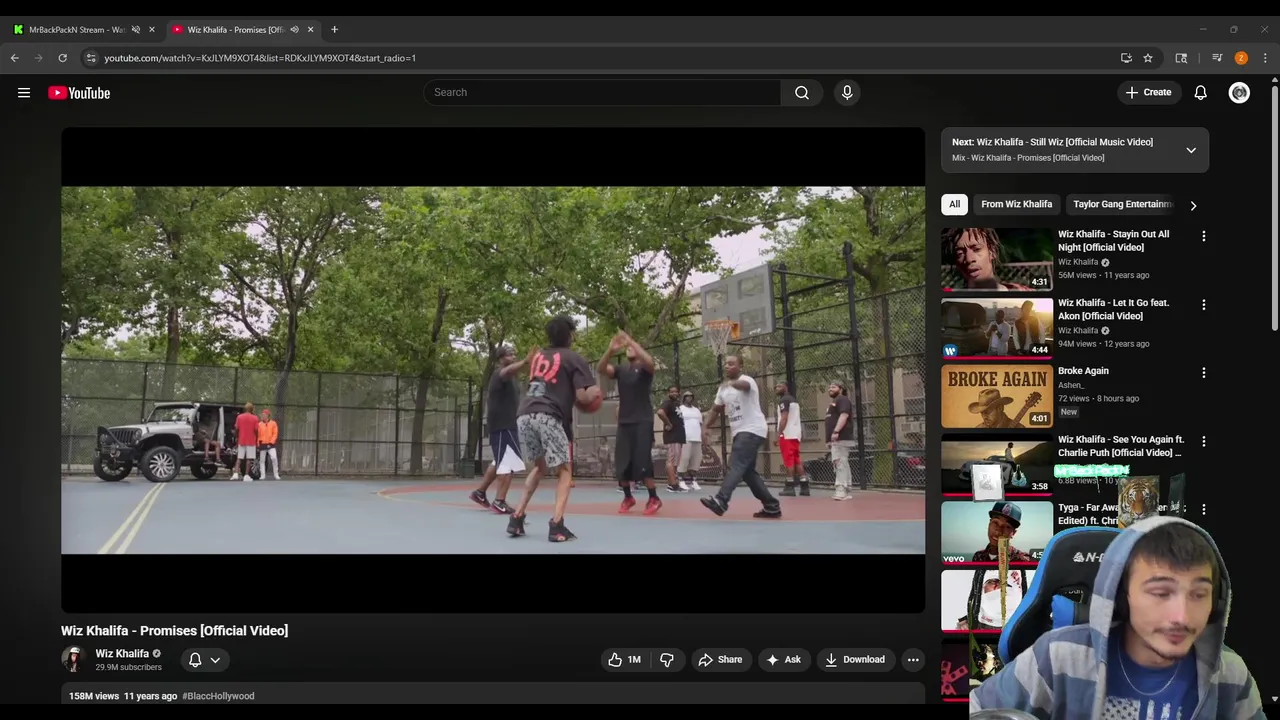1280x720 pixels.
Task: Dislike this video
Action: pos(667,659)
